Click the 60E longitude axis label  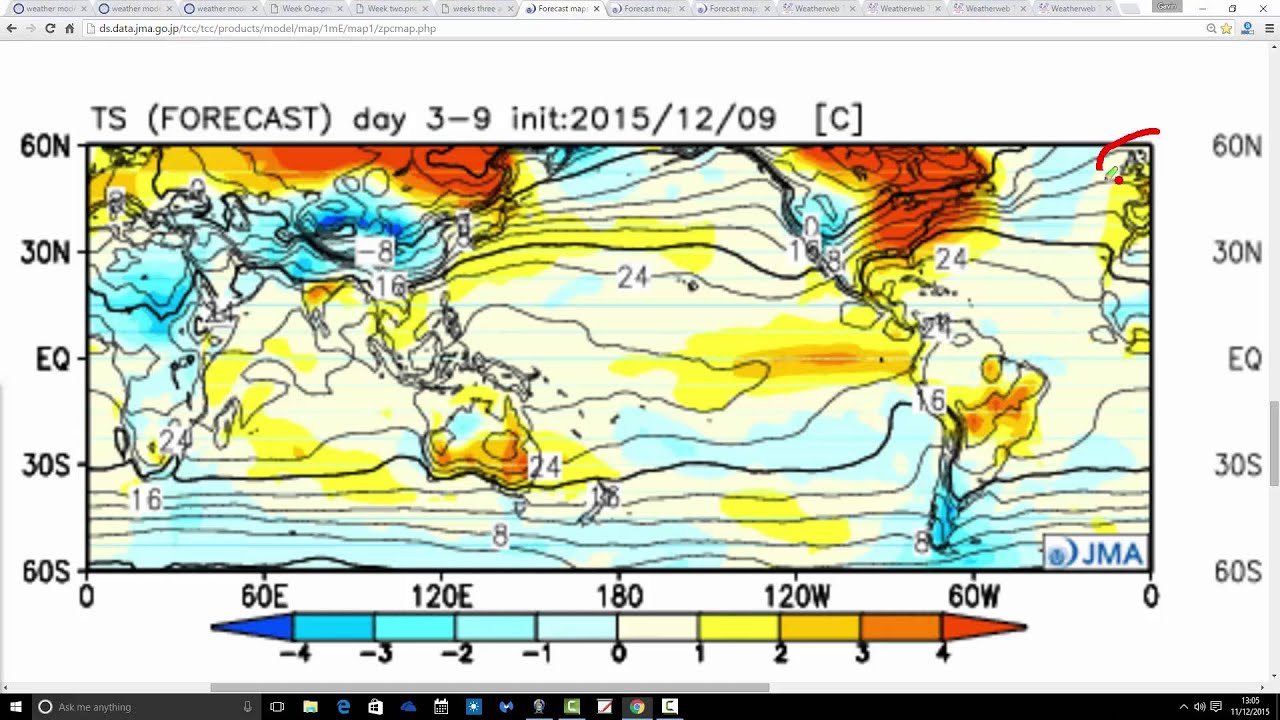[264, 597]
